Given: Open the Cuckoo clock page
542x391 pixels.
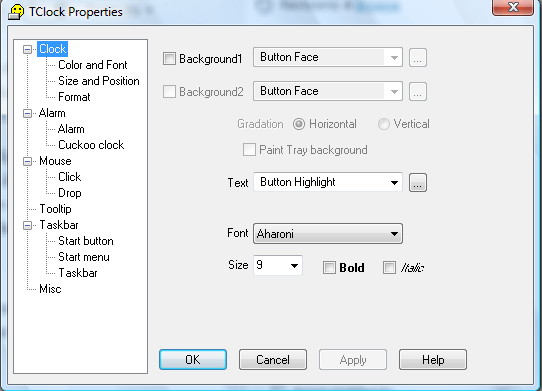Looking at the screenshot, I should coord(91,145).
